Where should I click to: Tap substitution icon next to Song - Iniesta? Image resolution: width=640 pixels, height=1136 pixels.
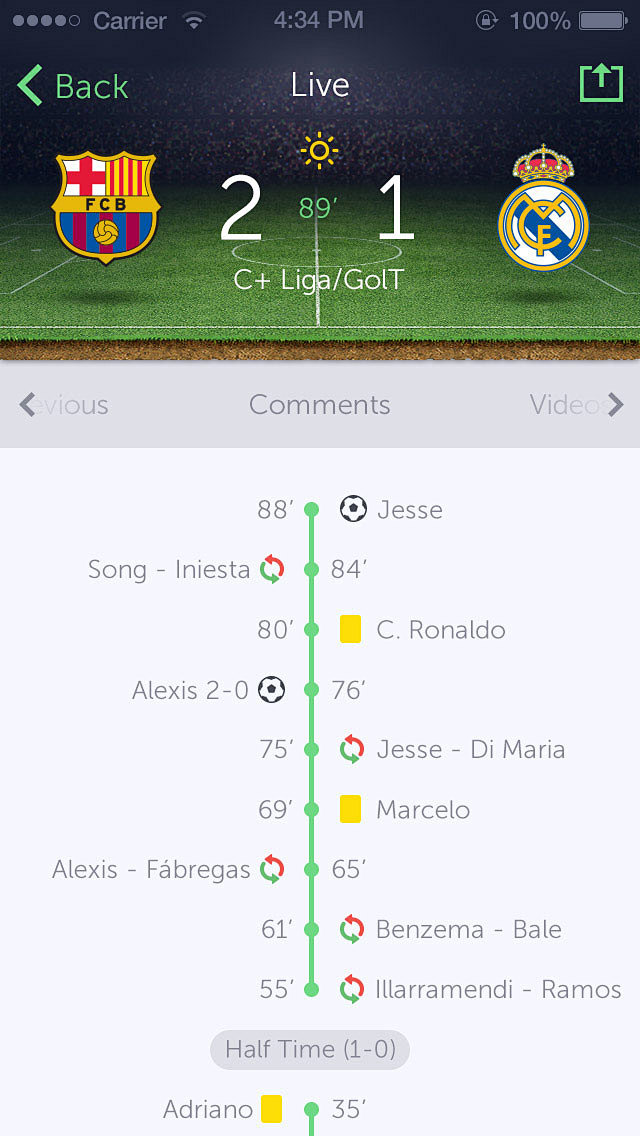(273, 569)
